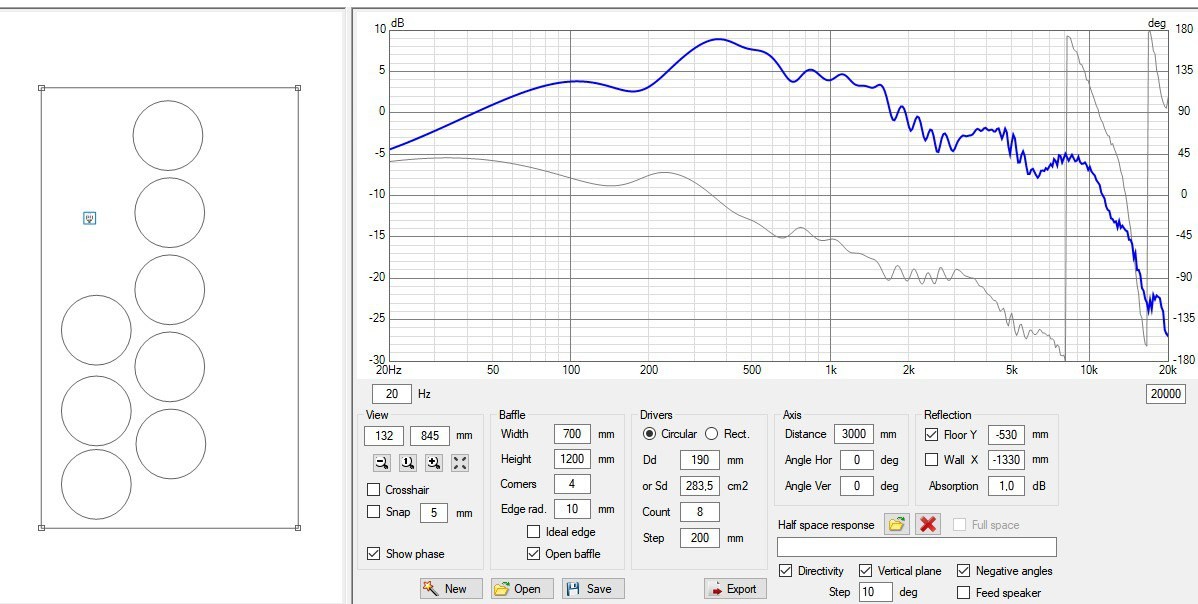The image size is (1198, 604).
Task: Click the fit-to-view arrows icon
Action: [459, 462]
